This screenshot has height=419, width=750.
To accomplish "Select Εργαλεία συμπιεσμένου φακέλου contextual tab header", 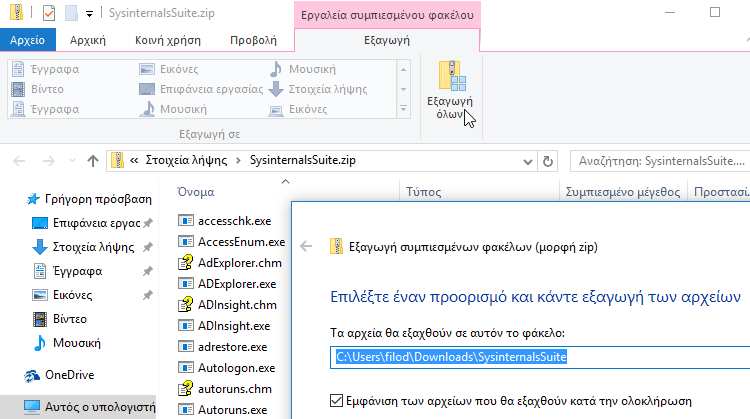I will (387, 15).
